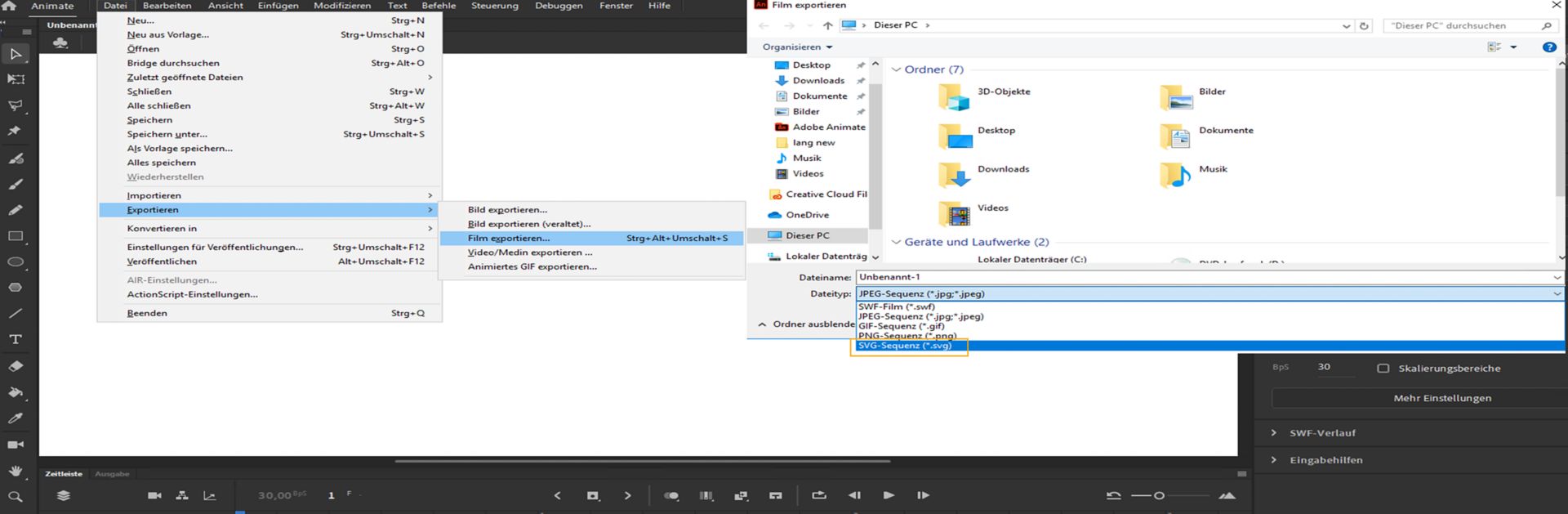Open the Modifizieren menu
The image size is (1568, 514).
[x=342, y=6]
